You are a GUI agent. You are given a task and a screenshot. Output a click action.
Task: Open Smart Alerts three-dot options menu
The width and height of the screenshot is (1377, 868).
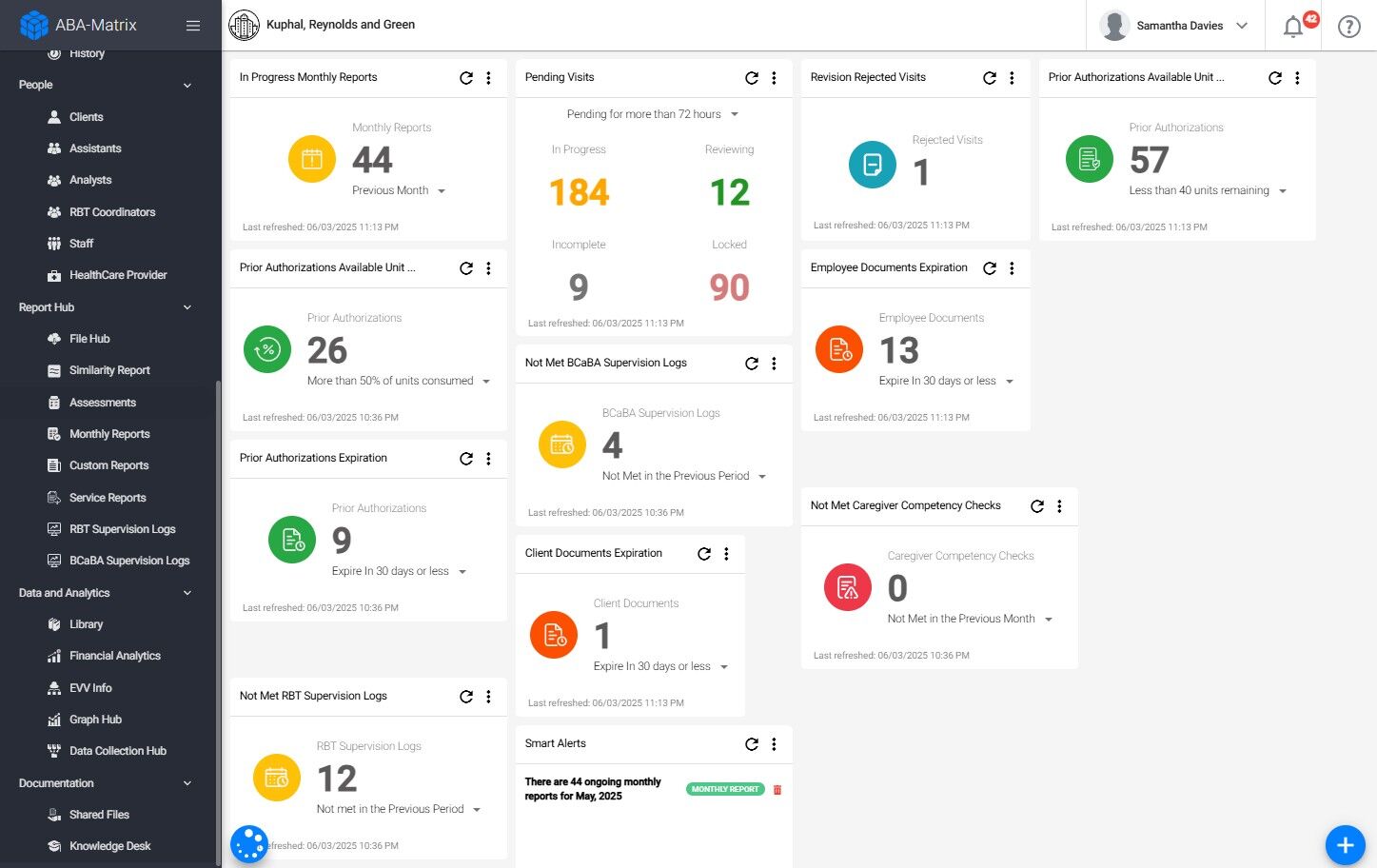tap(774, 744)
